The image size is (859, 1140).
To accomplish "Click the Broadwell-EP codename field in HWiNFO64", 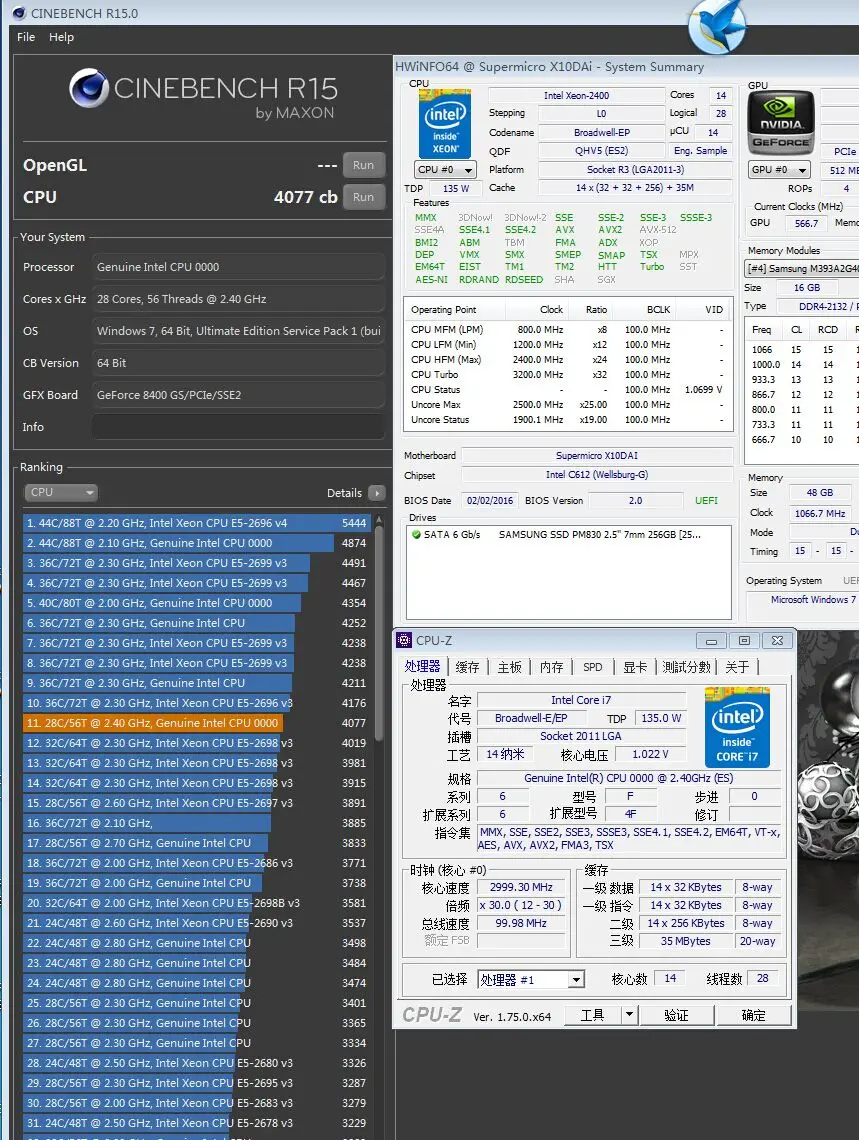I will pyautogui.click(x=602, y=132).
